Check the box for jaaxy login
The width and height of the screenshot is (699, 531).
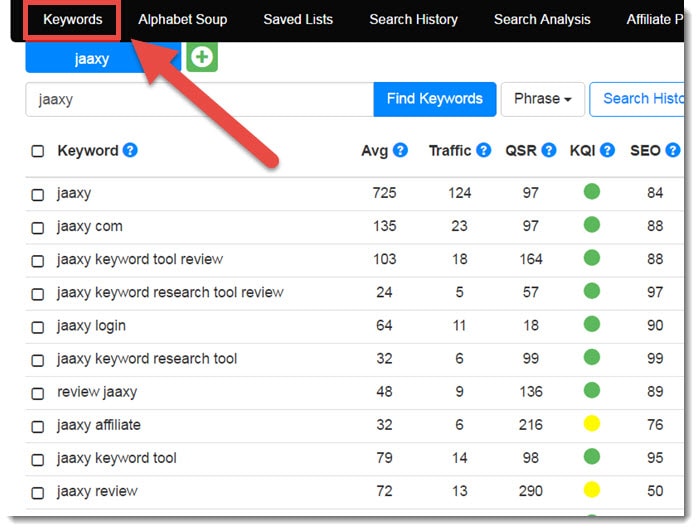coord(38,327)
